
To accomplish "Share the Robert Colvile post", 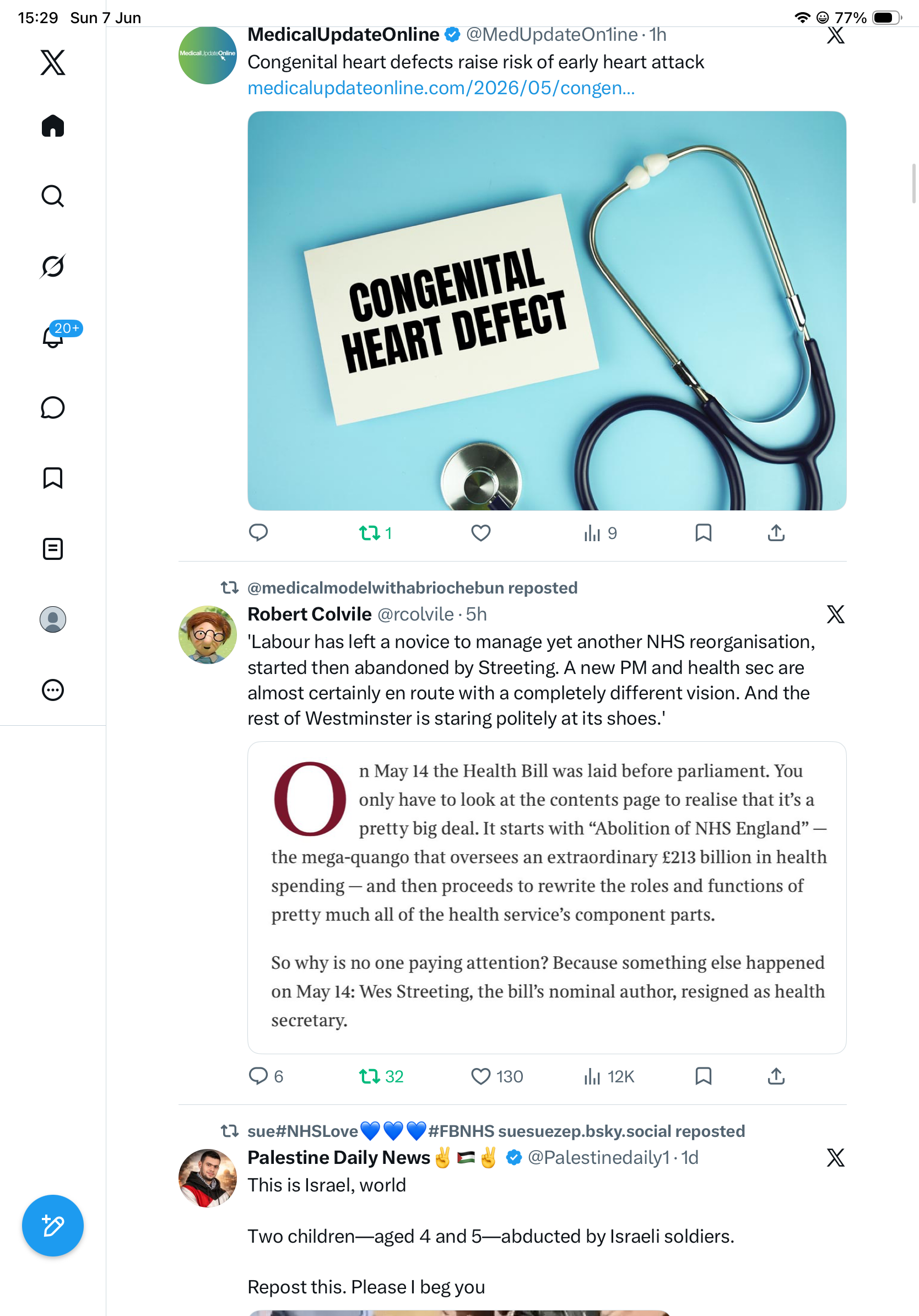I will point(776,1076).
